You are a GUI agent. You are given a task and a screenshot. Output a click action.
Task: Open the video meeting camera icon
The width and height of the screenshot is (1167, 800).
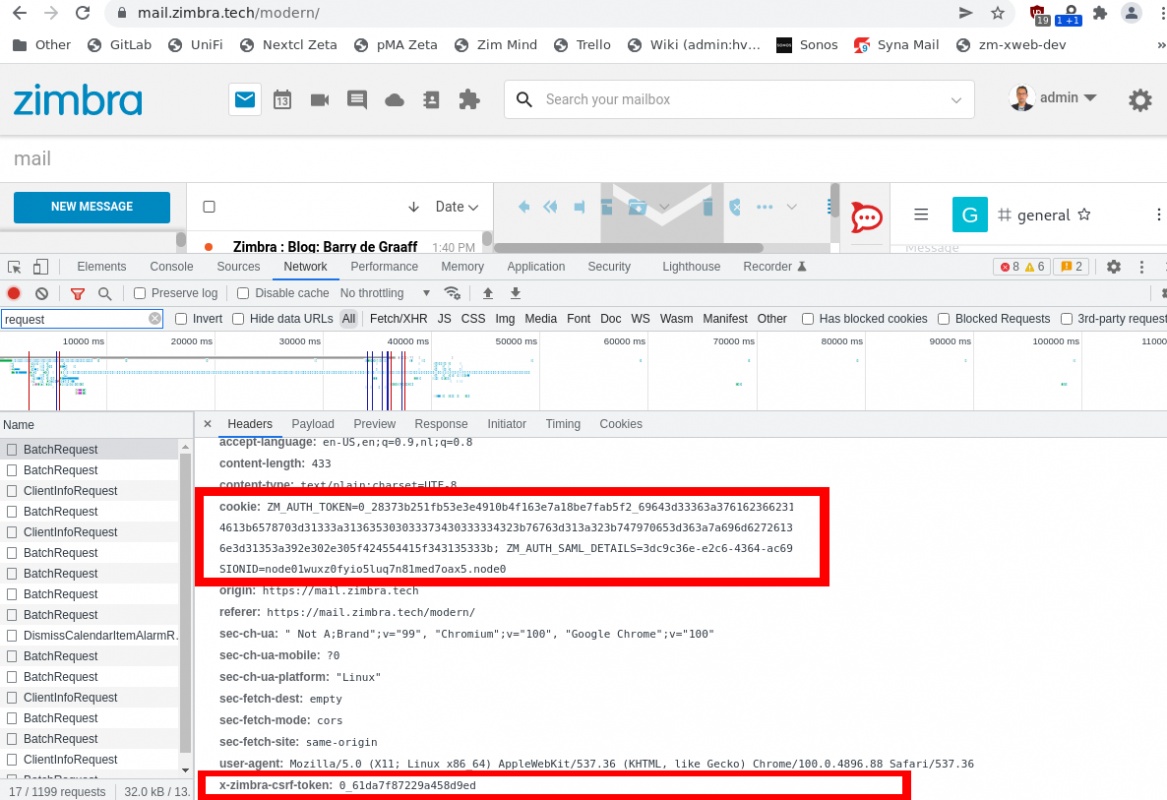click(320, 100)
